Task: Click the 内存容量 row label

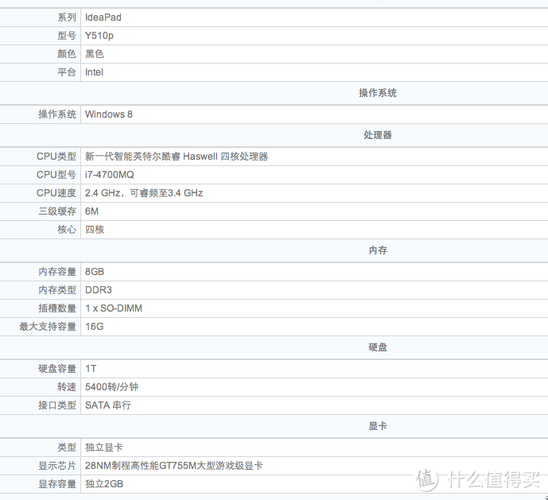Action: [x=57, y=272]
